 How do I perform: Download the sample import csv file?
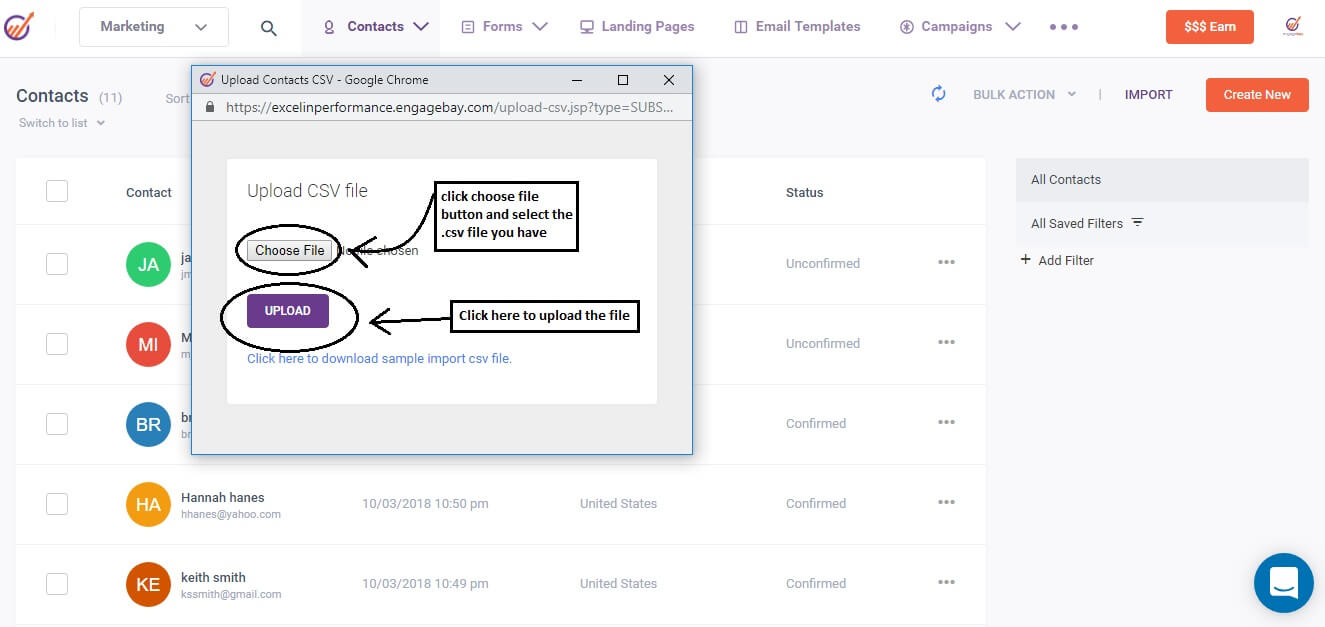[x=379, y=358]
